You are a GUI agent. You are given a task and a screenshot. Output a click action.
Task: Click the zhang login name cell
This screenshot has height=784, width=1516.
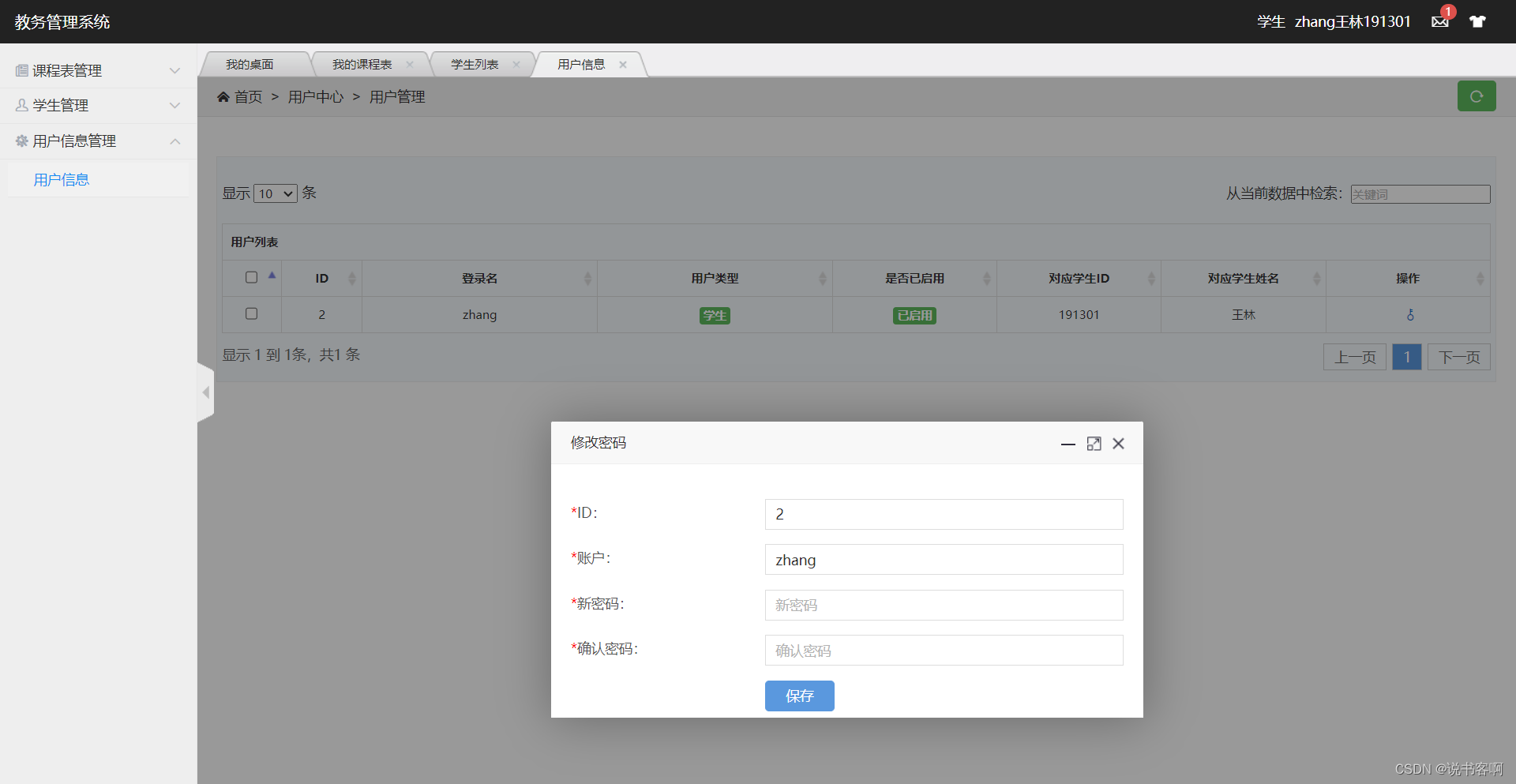tap(479, 314)
